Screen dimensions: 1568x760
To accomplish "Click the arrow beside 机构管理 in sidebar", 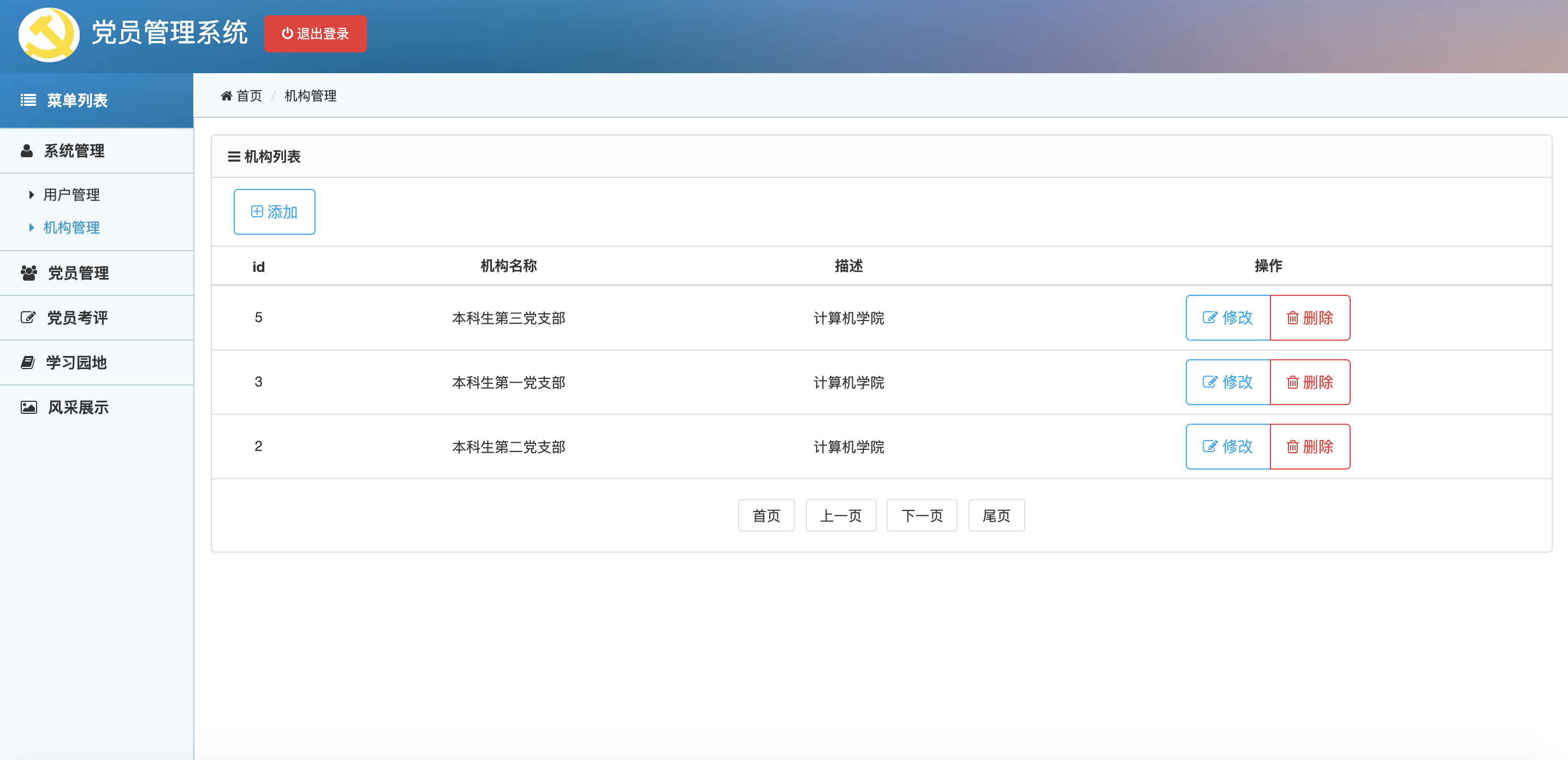I will coord(32,228).
